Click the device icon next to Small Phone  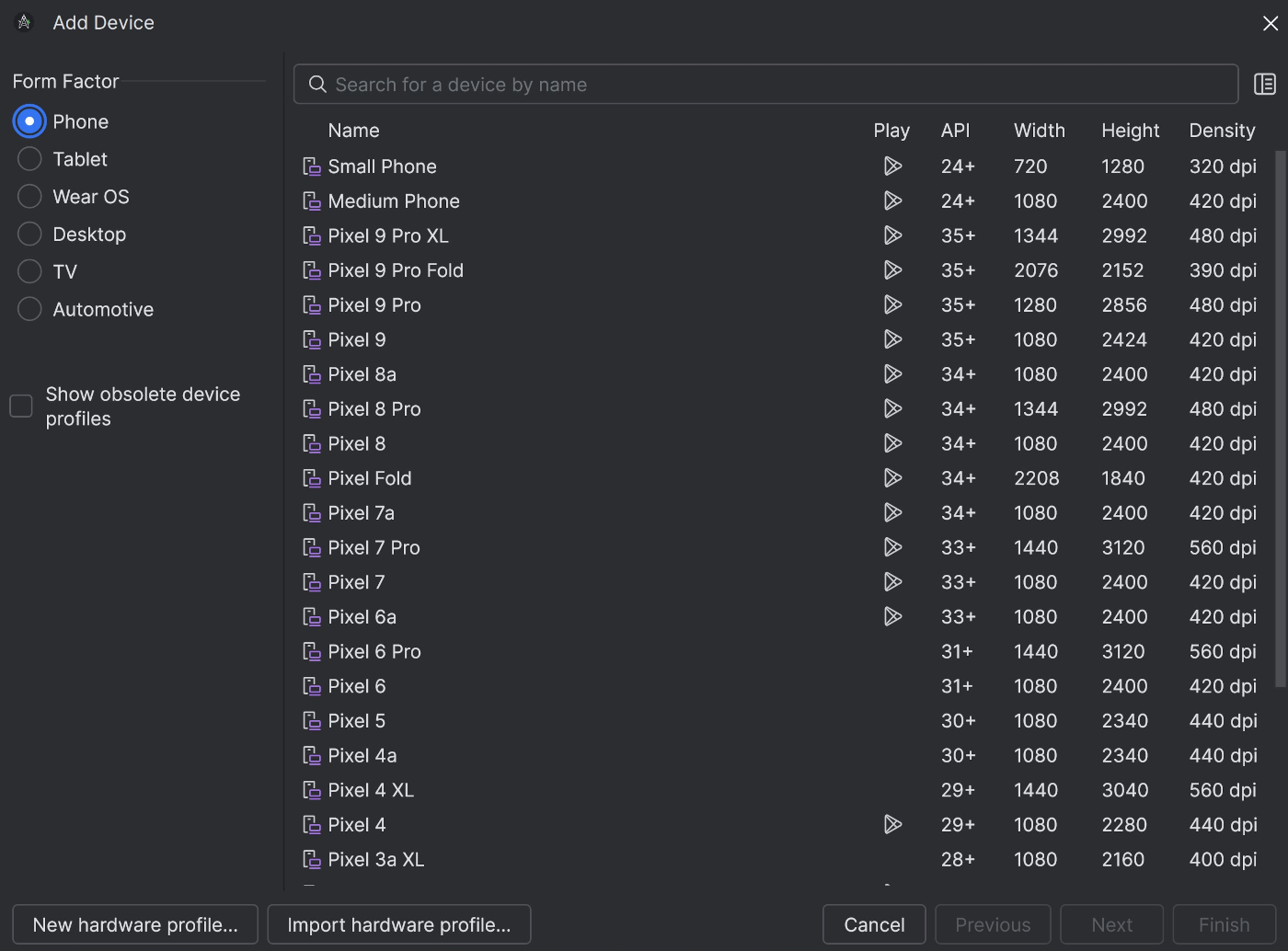point(312,166)
